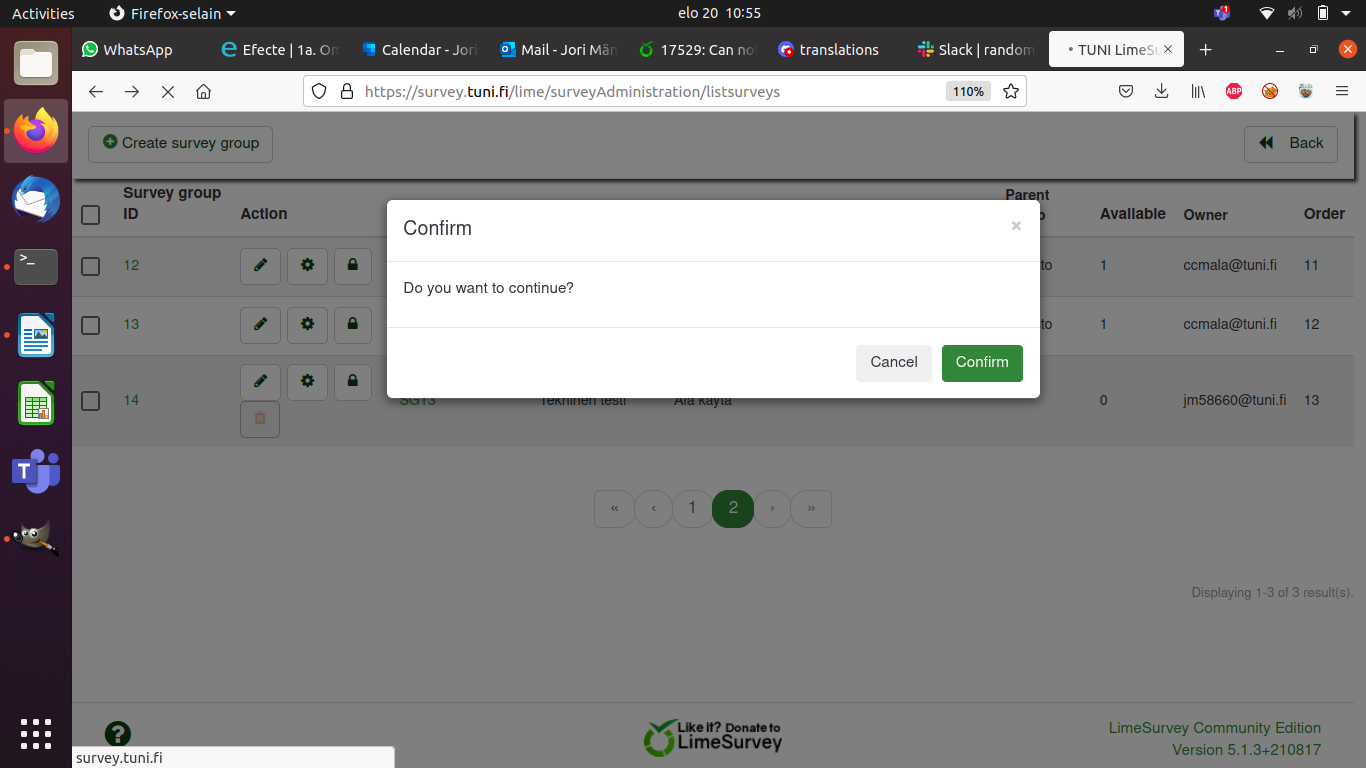Open settings gear for survey group 14
This screenshot has height=768, width=1366.
(307, 382)
